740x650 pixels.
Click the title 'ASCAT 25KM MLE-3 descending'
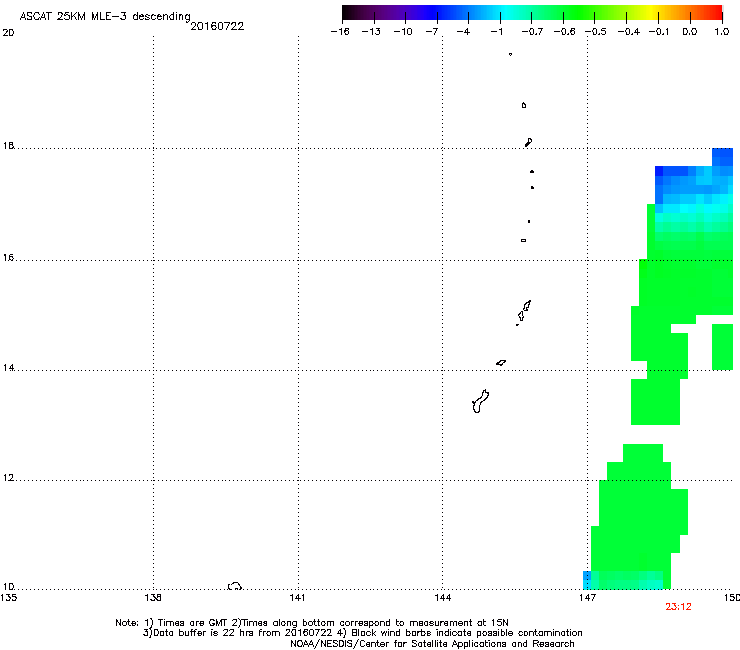pyautogui.click(x=105, y=16)
